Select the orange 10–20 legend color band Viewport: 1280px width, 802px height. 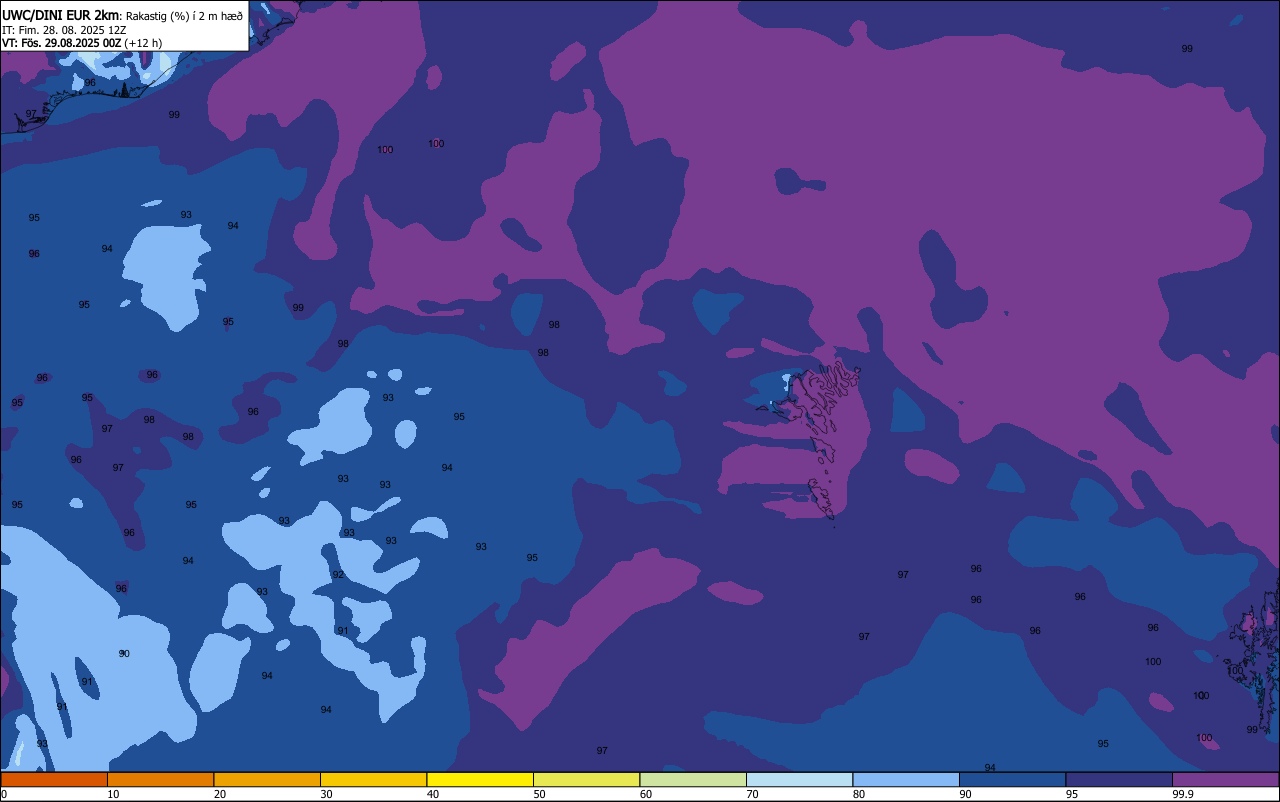click(160, 779)
